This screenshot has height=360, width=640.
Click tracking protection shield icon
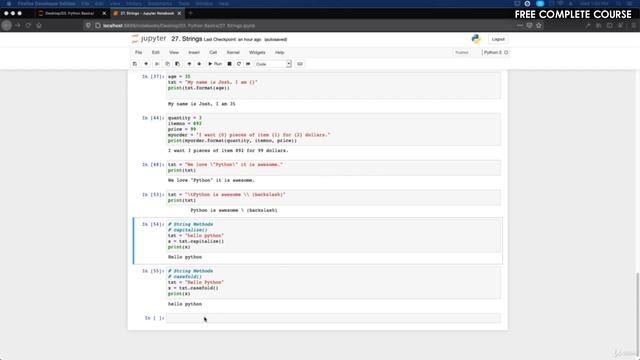(88, 25)
